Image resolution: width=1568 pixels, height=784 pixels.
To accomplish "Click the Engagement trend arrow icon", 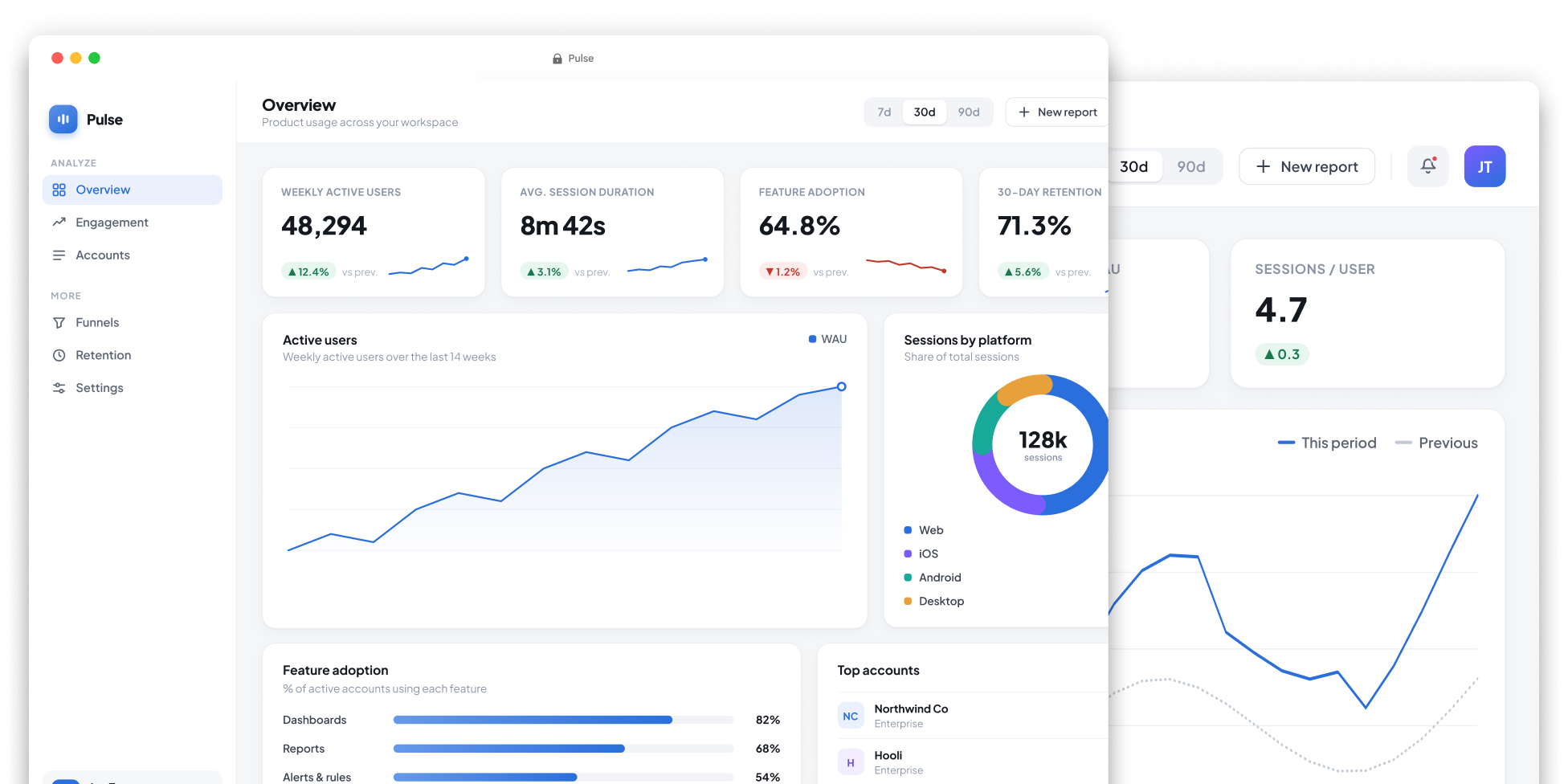I will pyautogui.click(x=59, y=223).
